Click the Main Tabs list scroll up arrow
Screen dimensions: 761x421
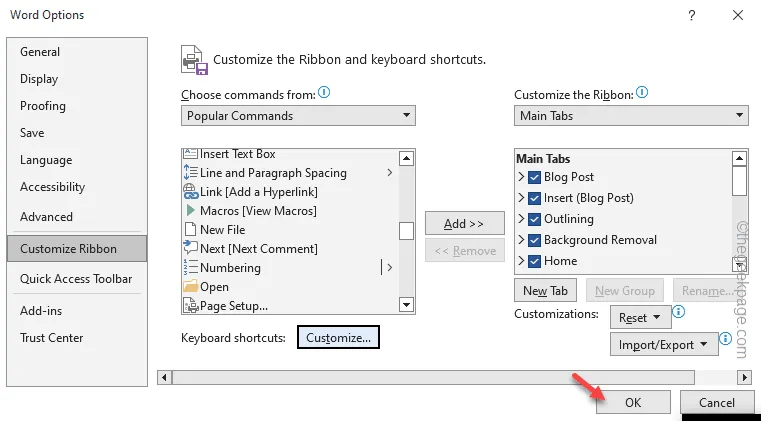(739, 158)
